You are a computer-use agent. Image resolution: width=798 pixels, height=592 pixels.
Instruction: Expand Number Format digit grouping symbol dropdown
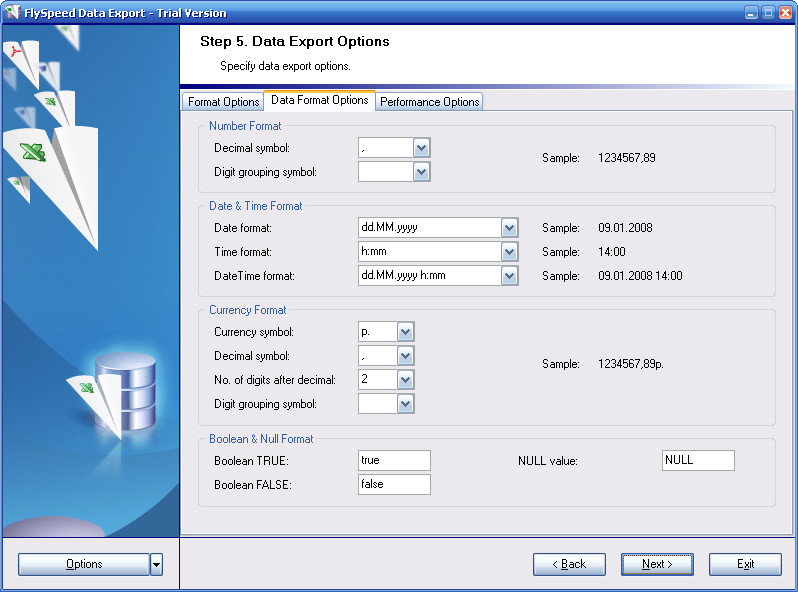(x=421, y=172)
